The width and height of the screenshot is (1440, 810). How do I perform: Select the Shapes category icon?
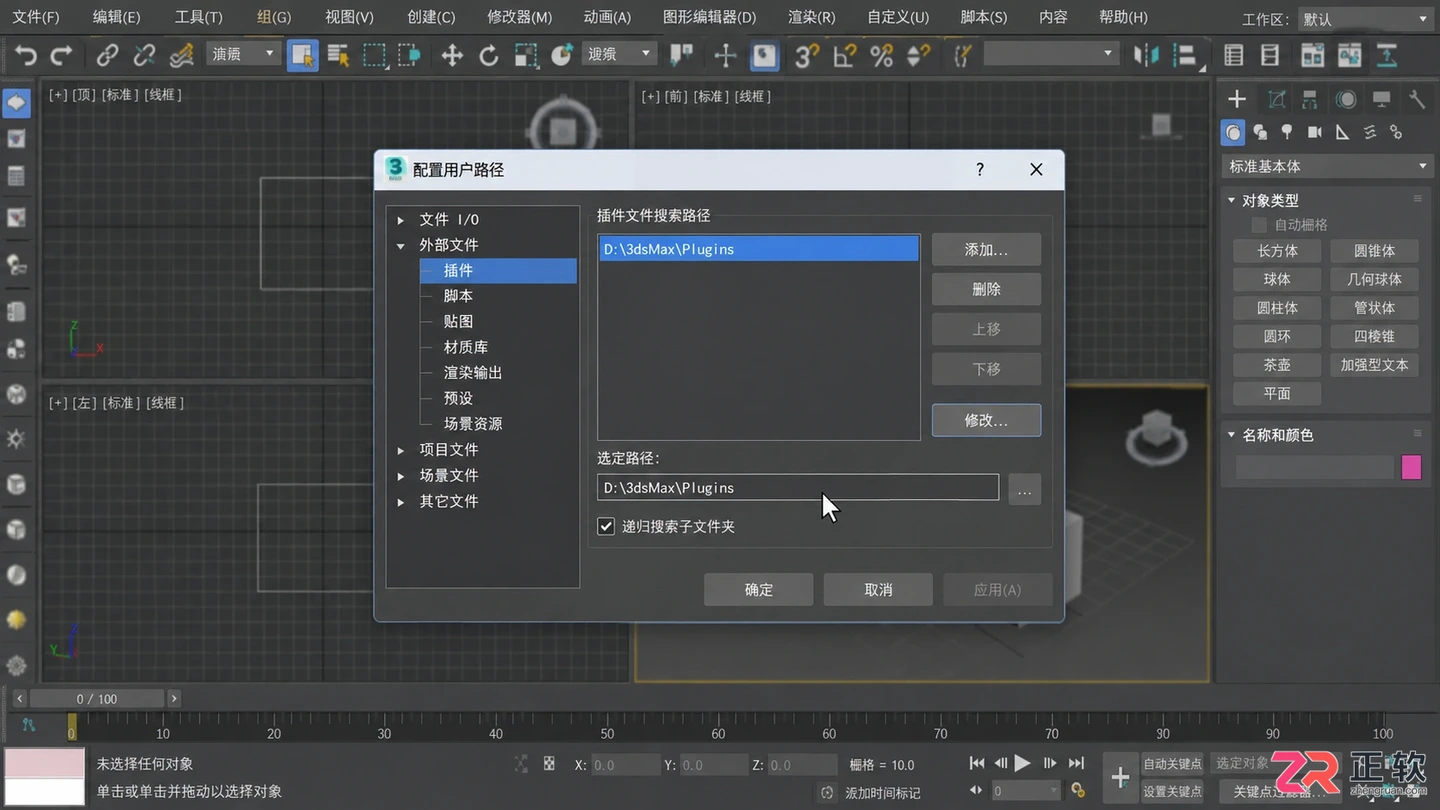1260,132
